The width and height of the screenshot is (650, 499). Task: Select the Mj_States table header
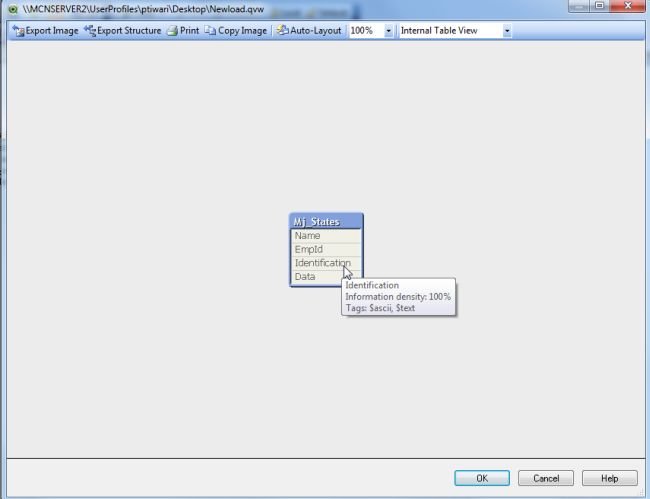[326, 222]
